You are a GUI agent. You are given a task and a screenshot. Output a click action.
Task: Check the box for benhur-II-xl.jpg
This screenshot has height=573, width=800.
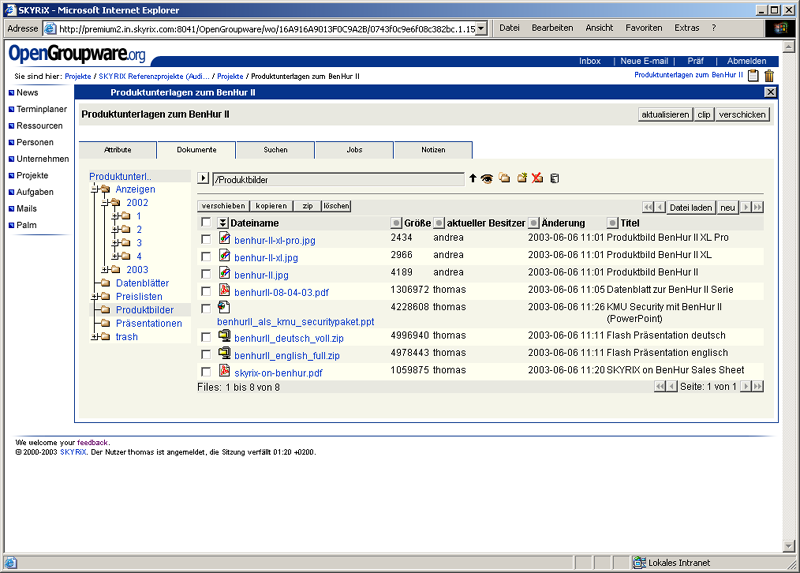point(206,256)
